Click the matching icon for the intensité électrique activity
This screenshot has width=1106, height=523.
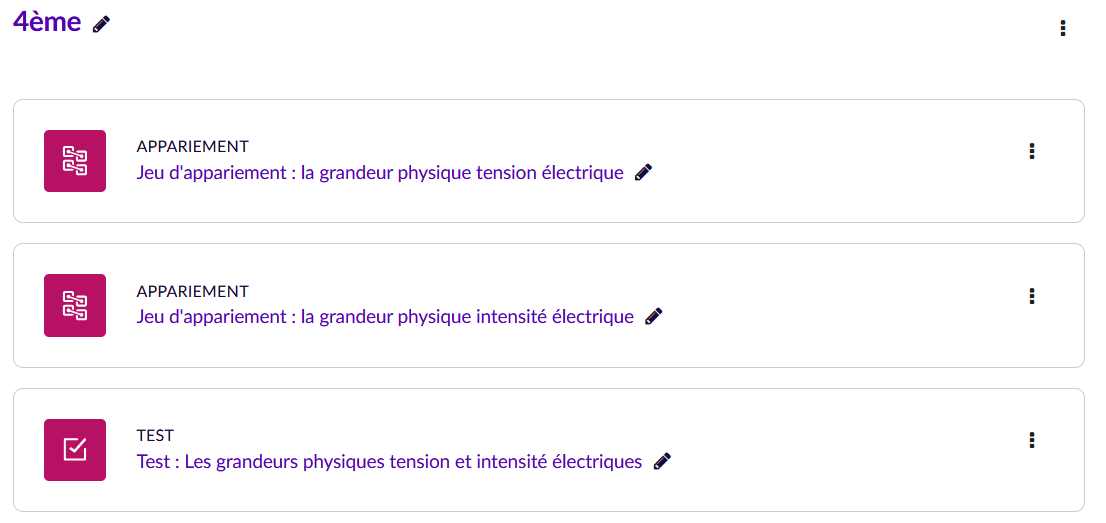(x=75, y=305)
